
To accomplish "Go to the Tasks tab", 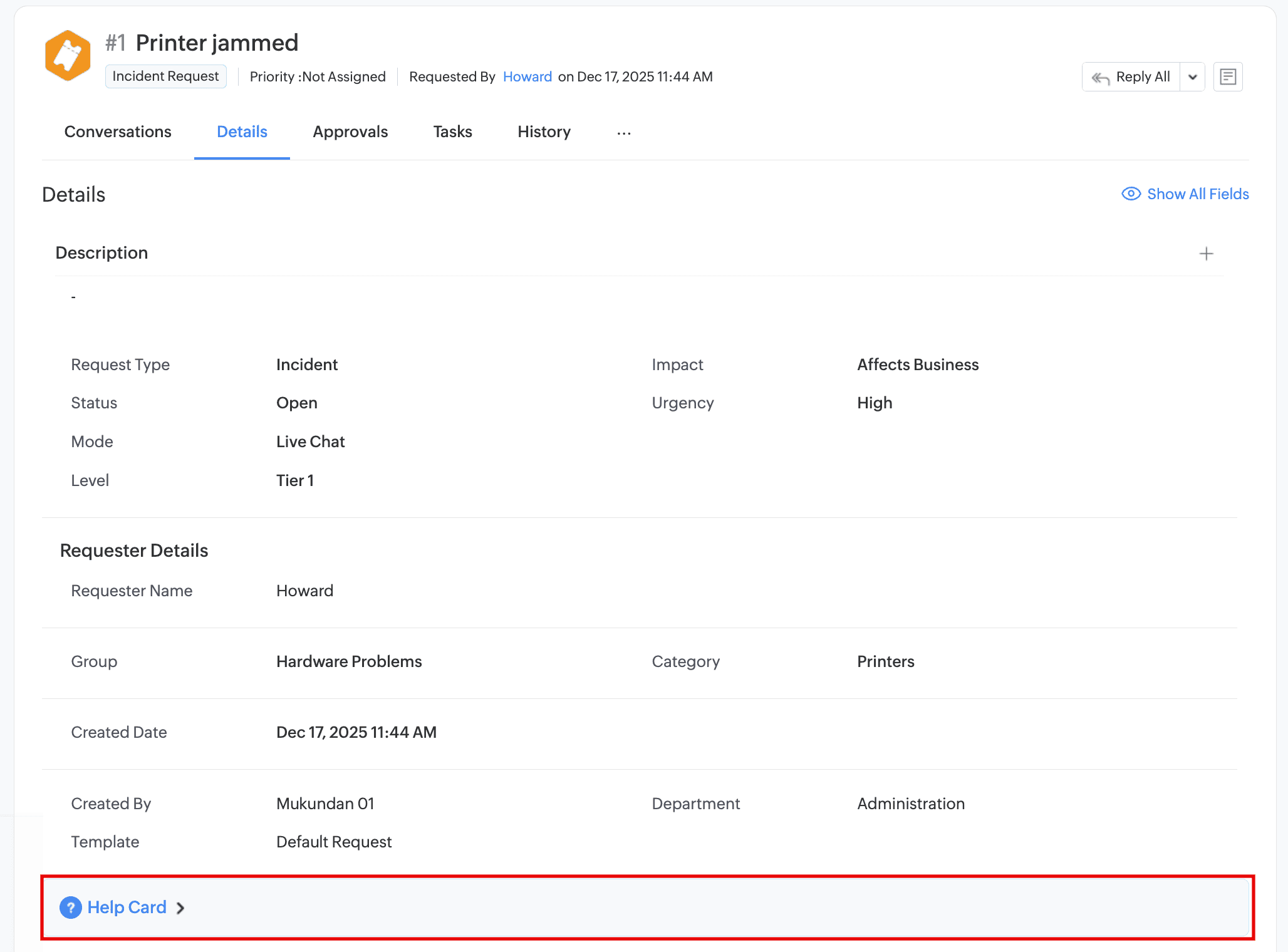I will 452,132.
